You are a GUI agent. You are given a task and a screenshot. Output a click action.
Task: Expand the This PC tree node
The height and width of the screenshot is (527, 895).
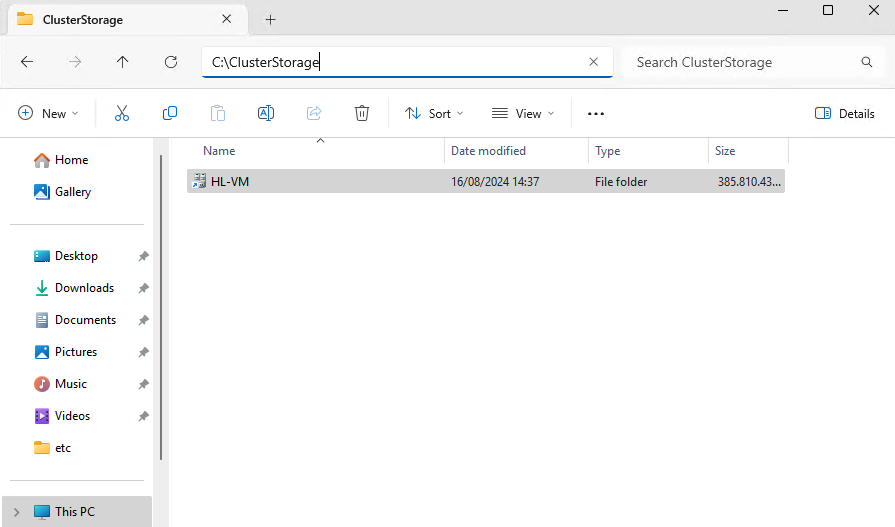pyautogui.click(x=16, y=512)
